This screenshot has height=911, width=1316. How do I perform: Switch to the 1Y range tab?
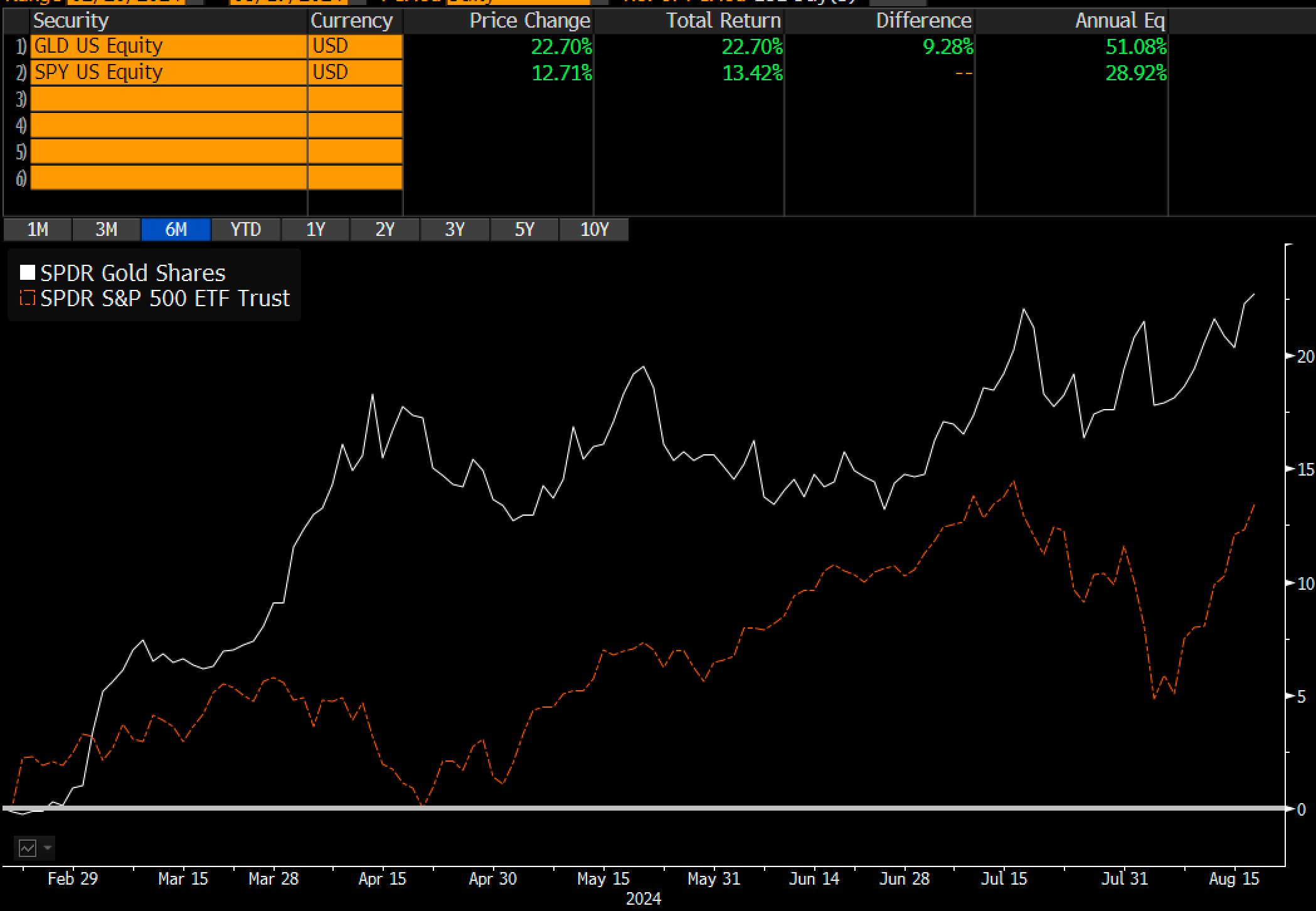tap(316, 230)
